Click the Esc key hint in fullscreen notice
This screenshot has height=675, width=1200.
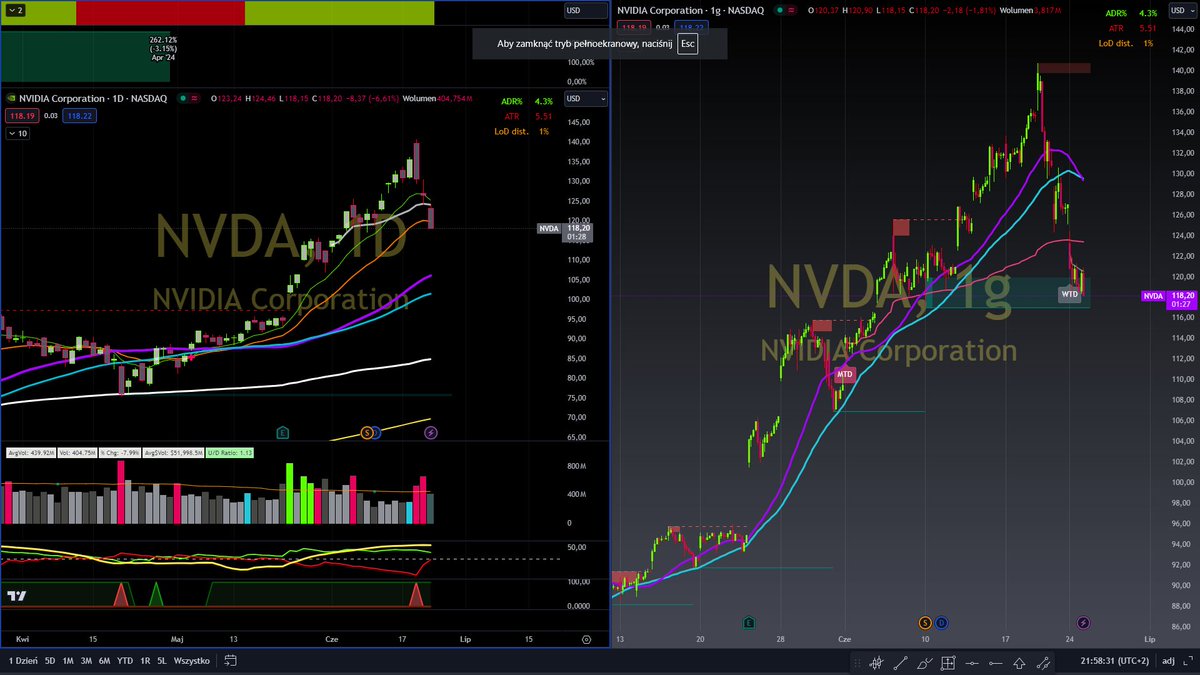687,44
